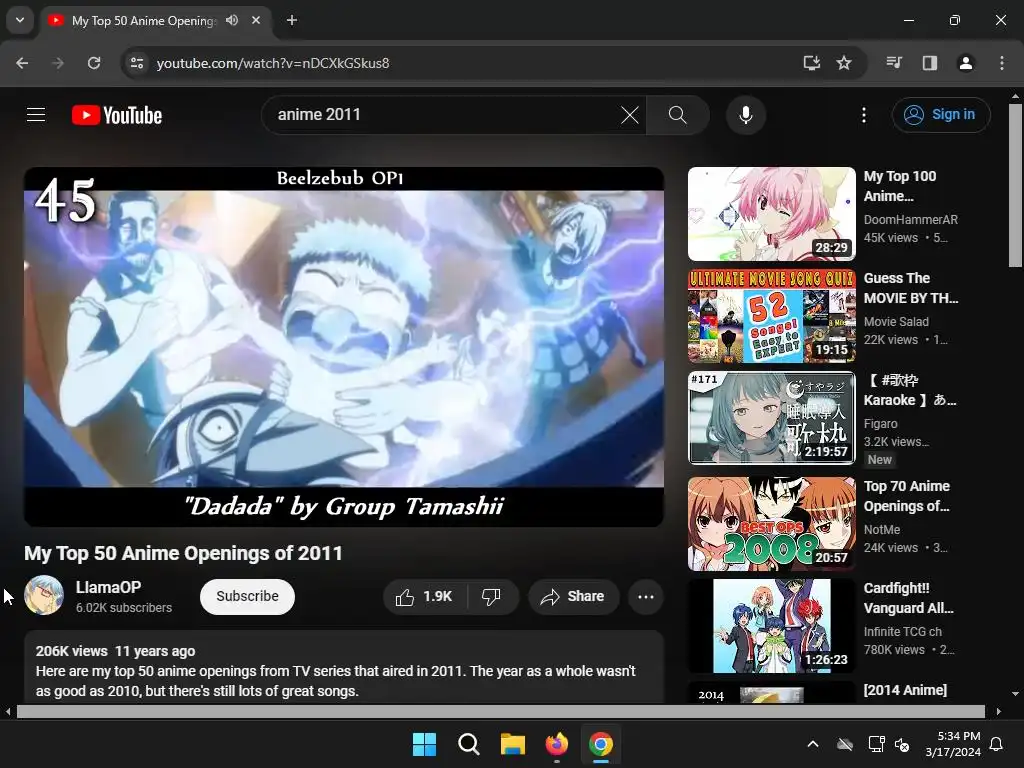
Task: Click the scroll right arrow at bottom
Action: (x=999, y=711)
